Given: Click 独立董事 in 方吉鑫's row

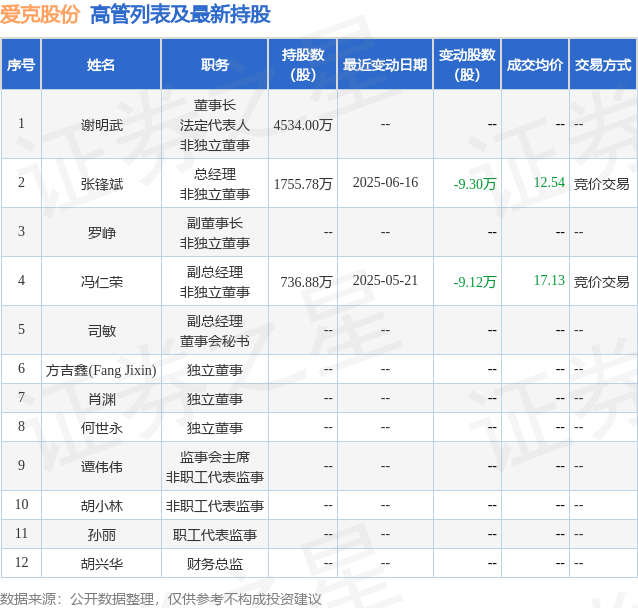Looking at the screenshot, I should pyautogui.click(x=215, y=370).
